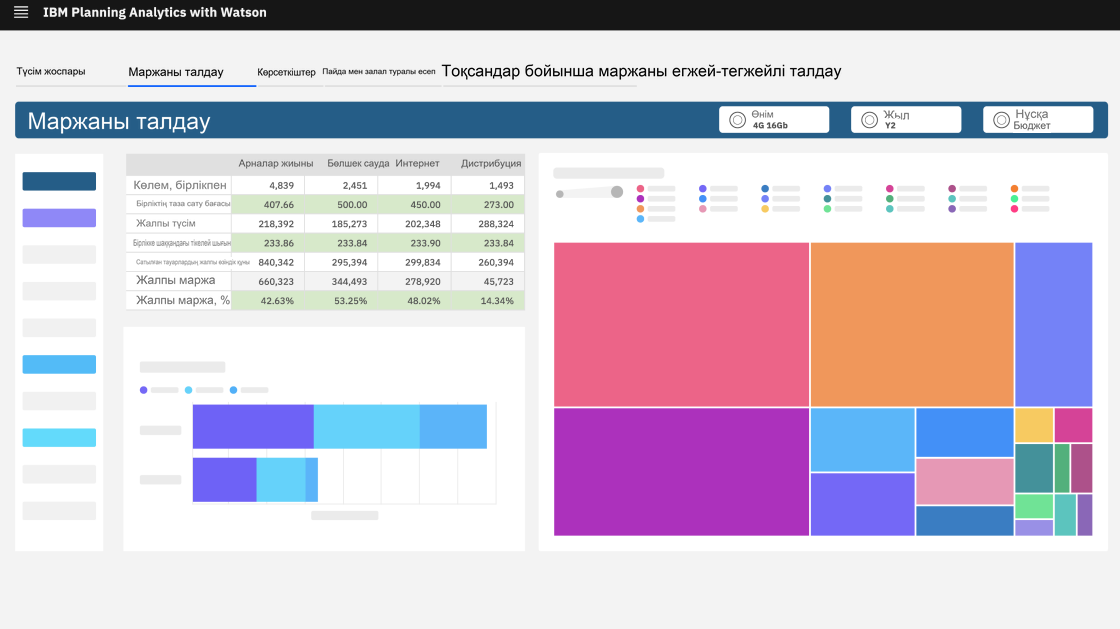Click the cell with value 344,493
The height and width of the screenshot is (629, 1120).
341,281
